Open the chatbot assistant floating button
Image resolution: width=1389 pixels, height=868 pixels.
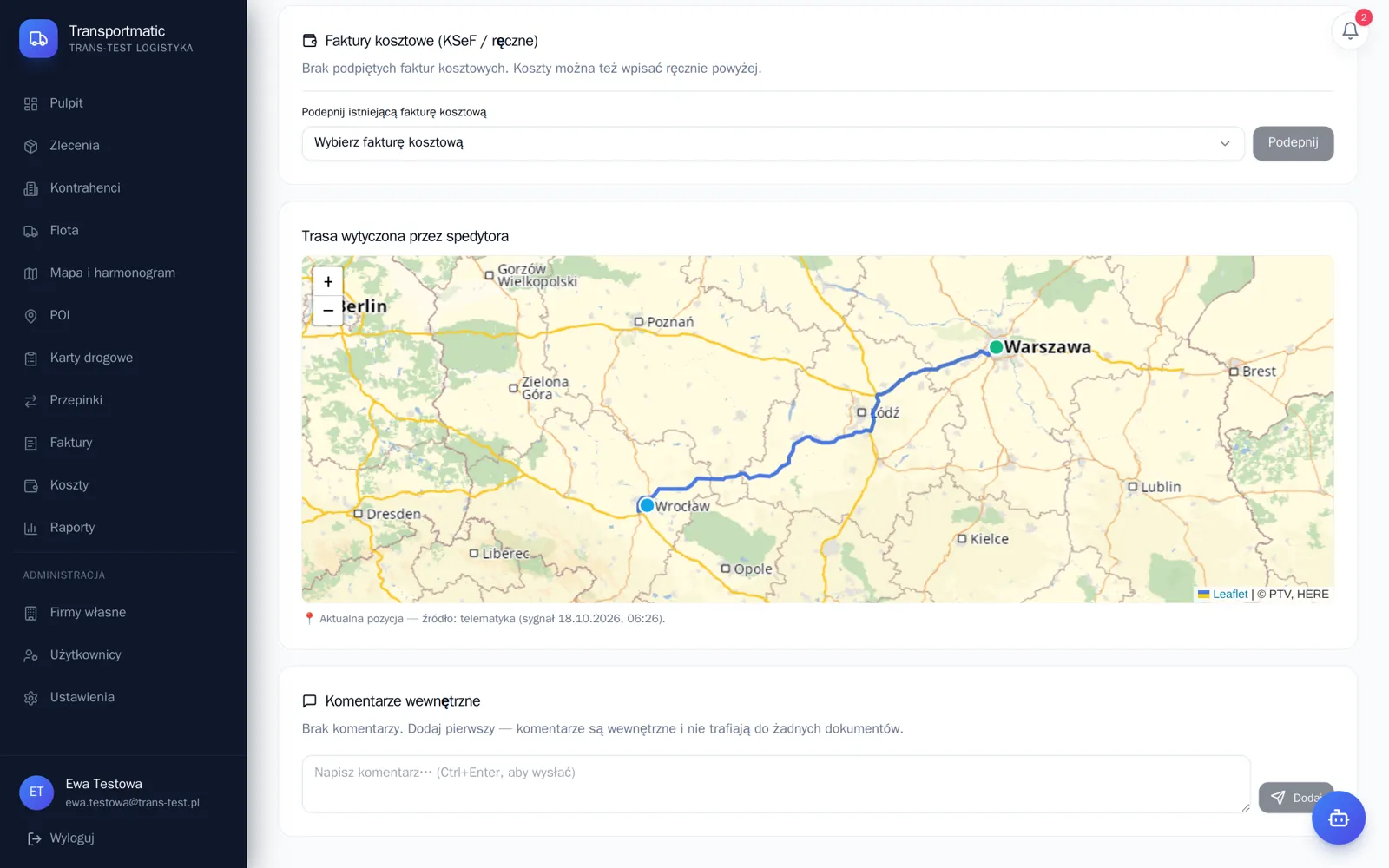click(1338, 818)
